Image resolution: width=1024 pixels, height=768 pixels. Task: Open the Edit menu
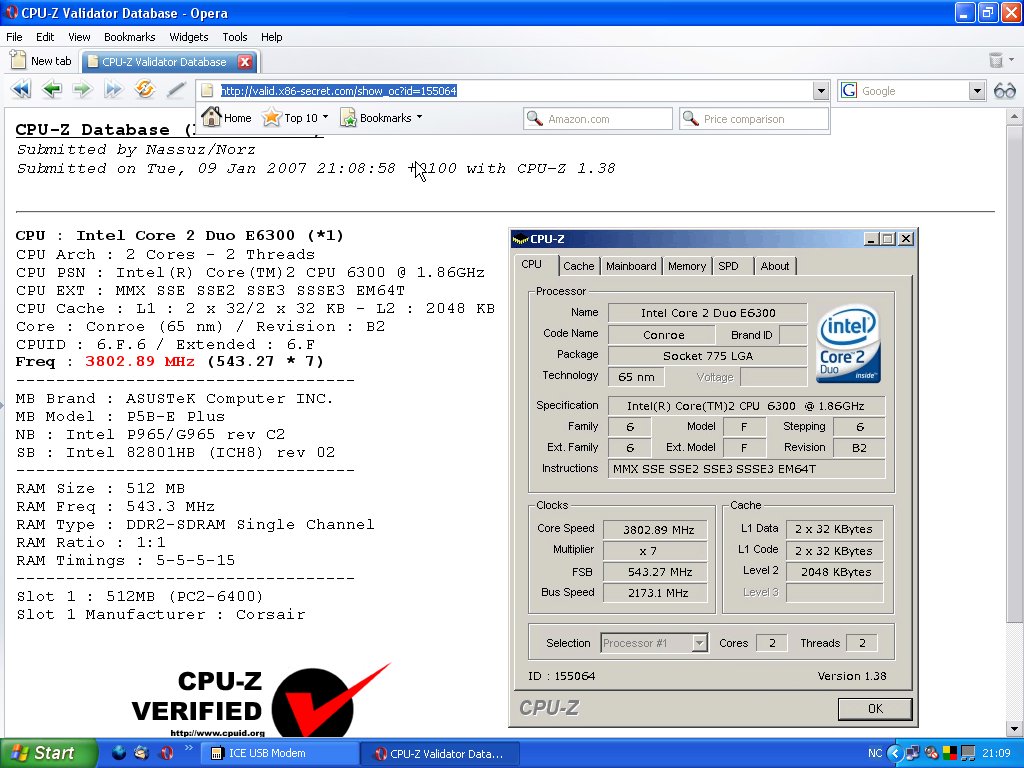[x=45, y=37]
